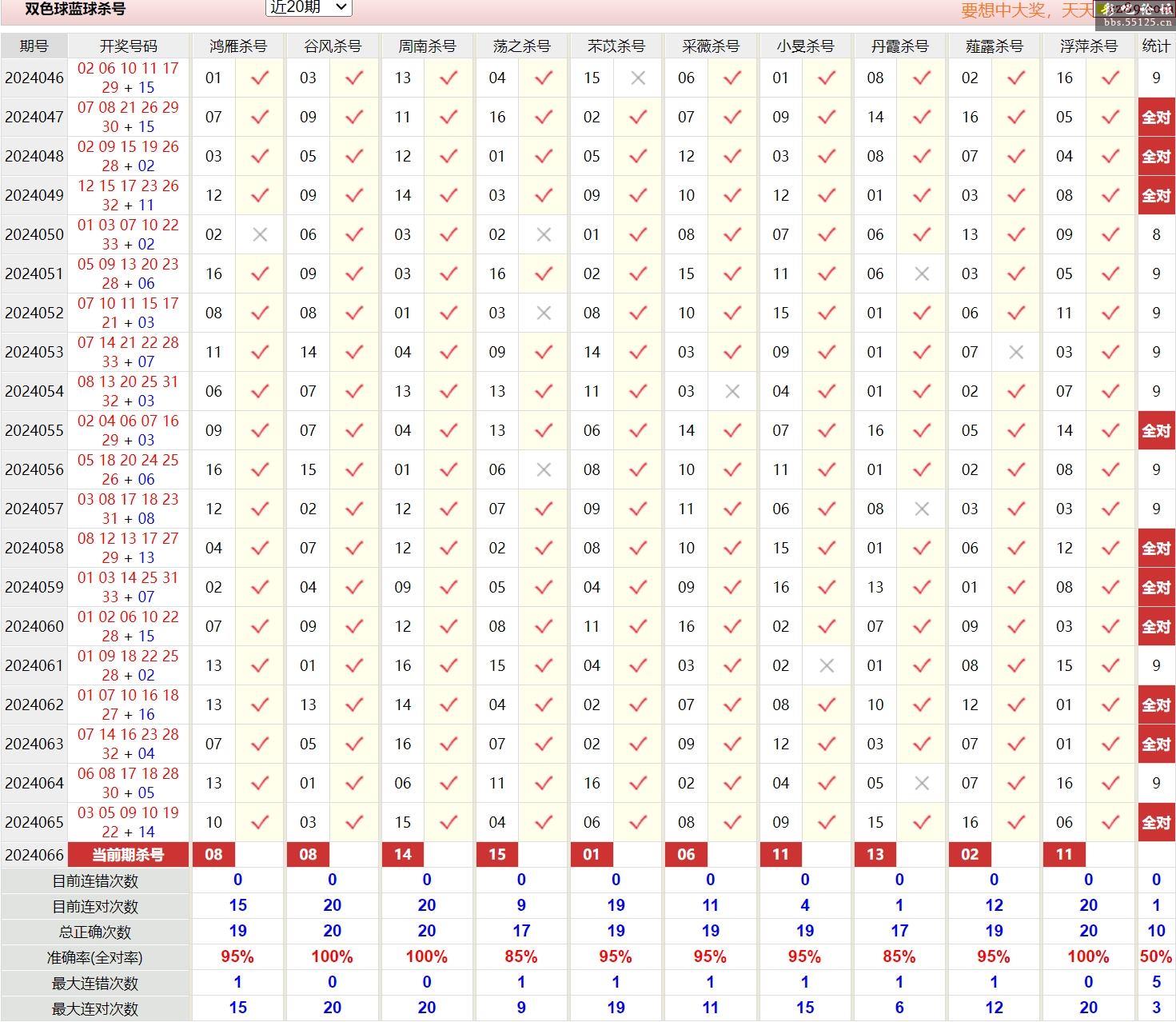Click the 50% value in the 统计 column
The image size is (1176, 1022).
(x=1156, y=957)
